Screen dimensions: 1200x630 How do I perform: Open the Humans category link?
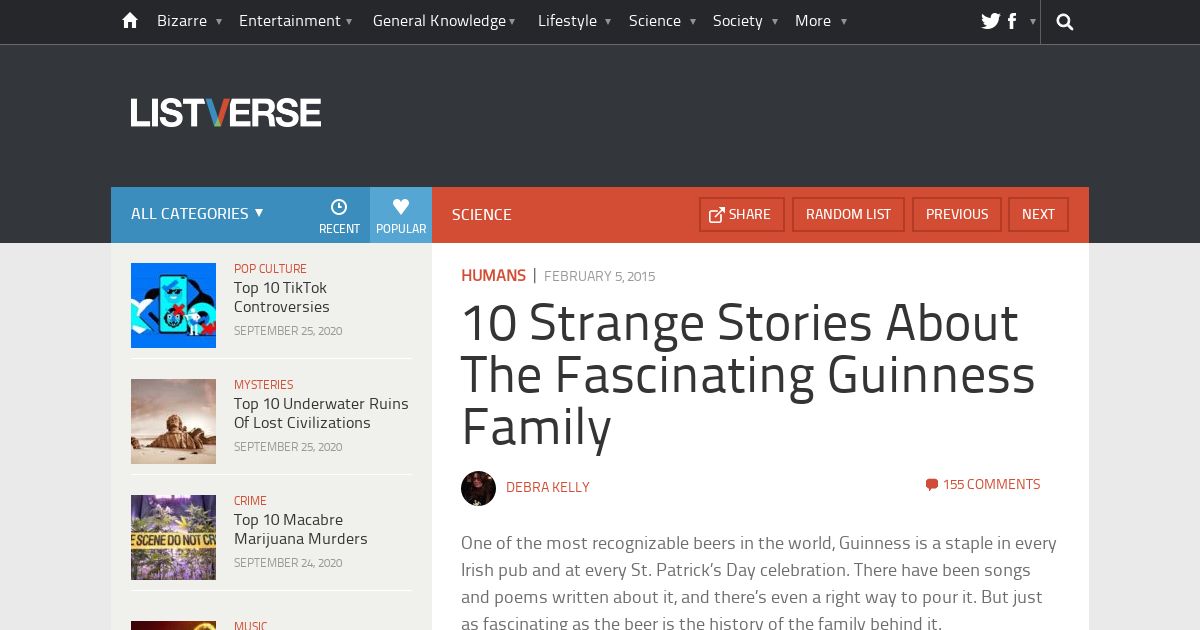[x=493, y=275]
